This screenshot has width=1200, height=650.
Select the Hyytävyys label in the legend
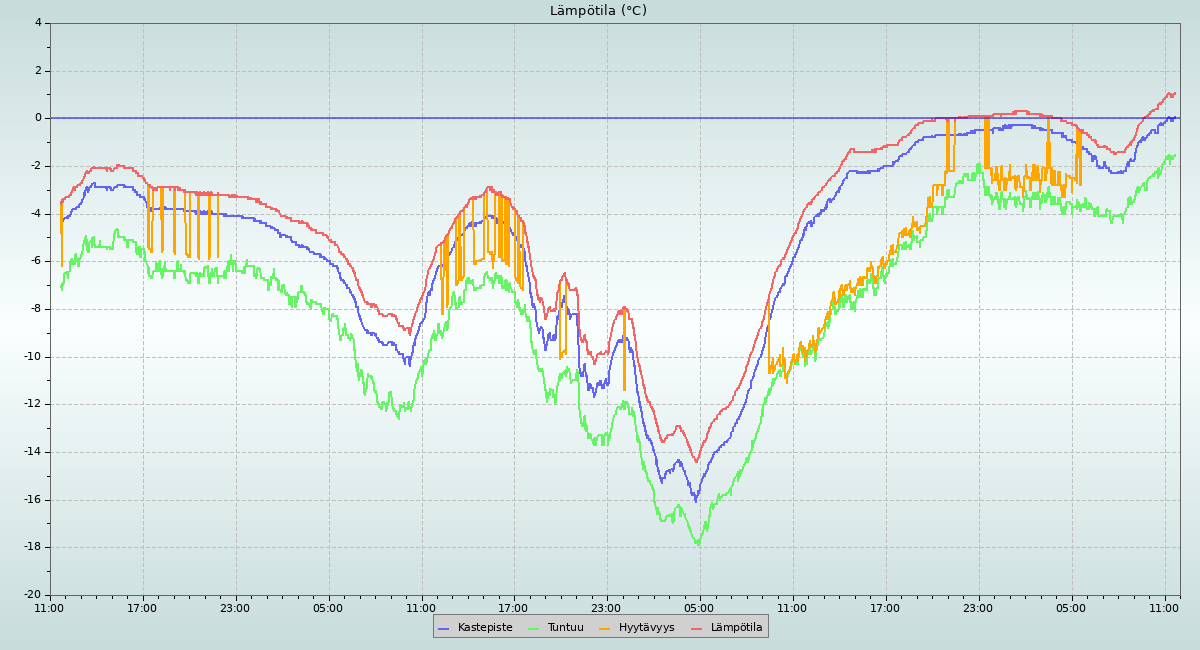point(646,628)
